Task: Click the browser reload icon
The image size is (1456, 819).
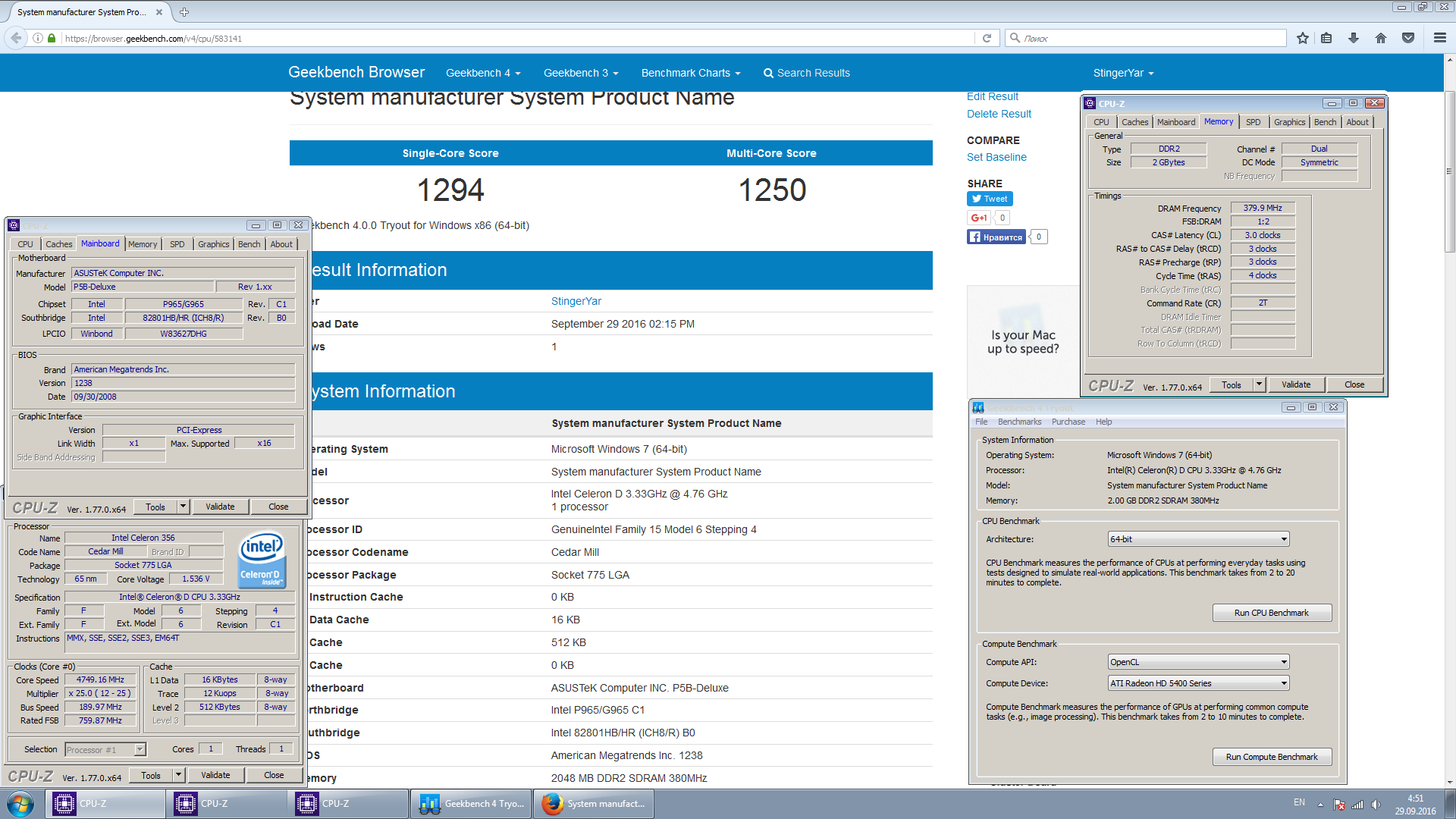Action: (x=987, y=38)
